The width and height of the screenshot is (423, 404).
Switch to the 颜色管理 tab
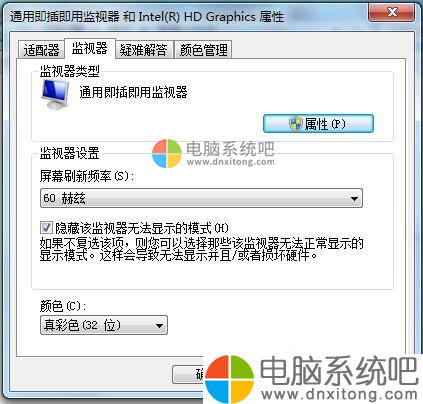pos(203,50)
